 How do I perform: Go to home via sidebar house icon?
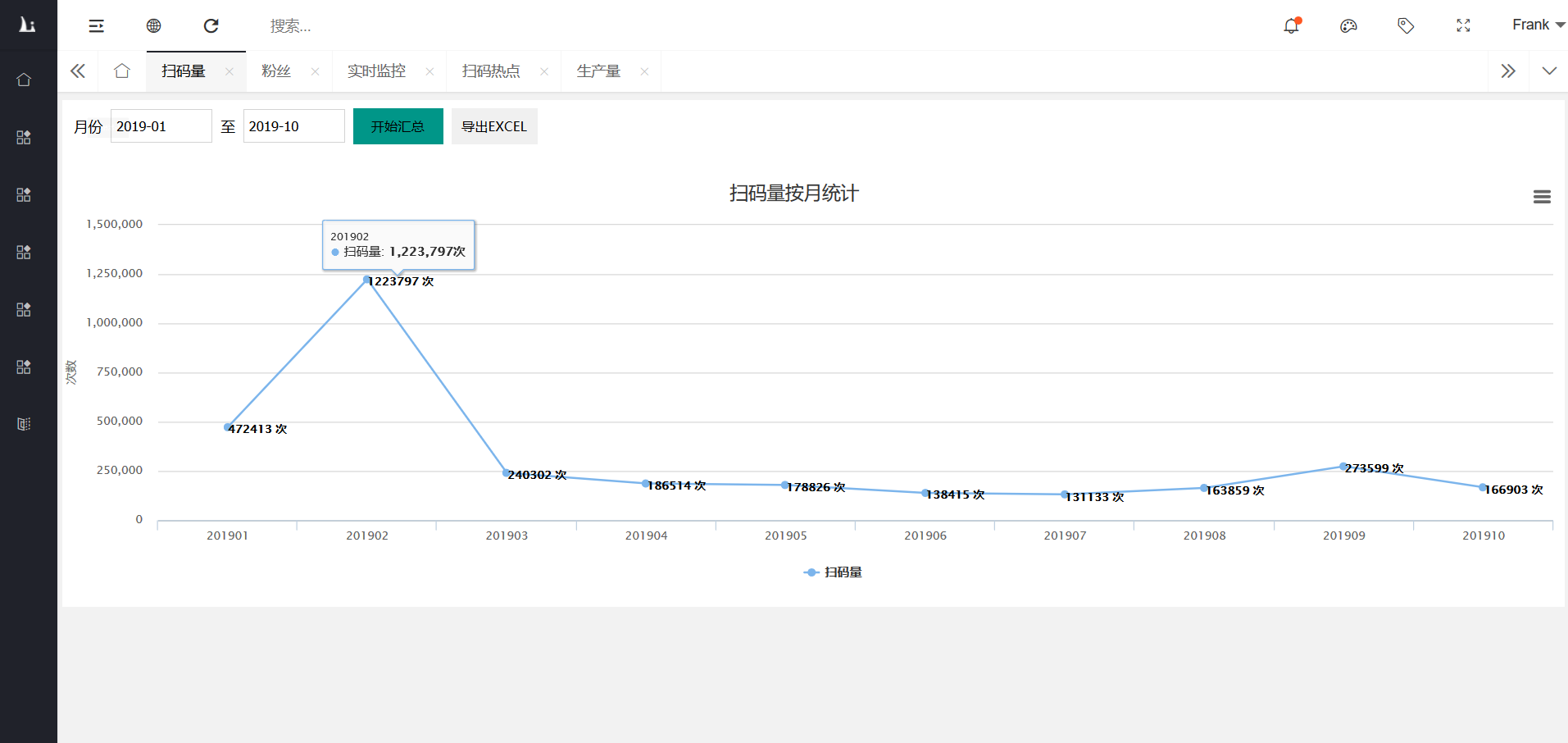pyautogui.click(x=24, y=80)
